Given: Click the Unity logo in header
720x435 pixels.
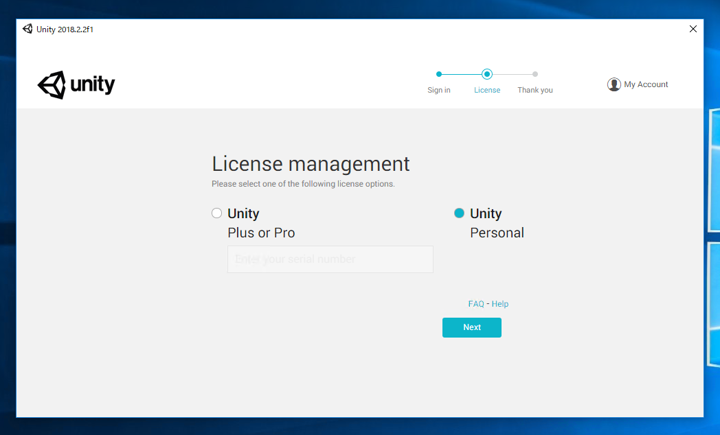Looking at the screenshot, I should 76,85.
